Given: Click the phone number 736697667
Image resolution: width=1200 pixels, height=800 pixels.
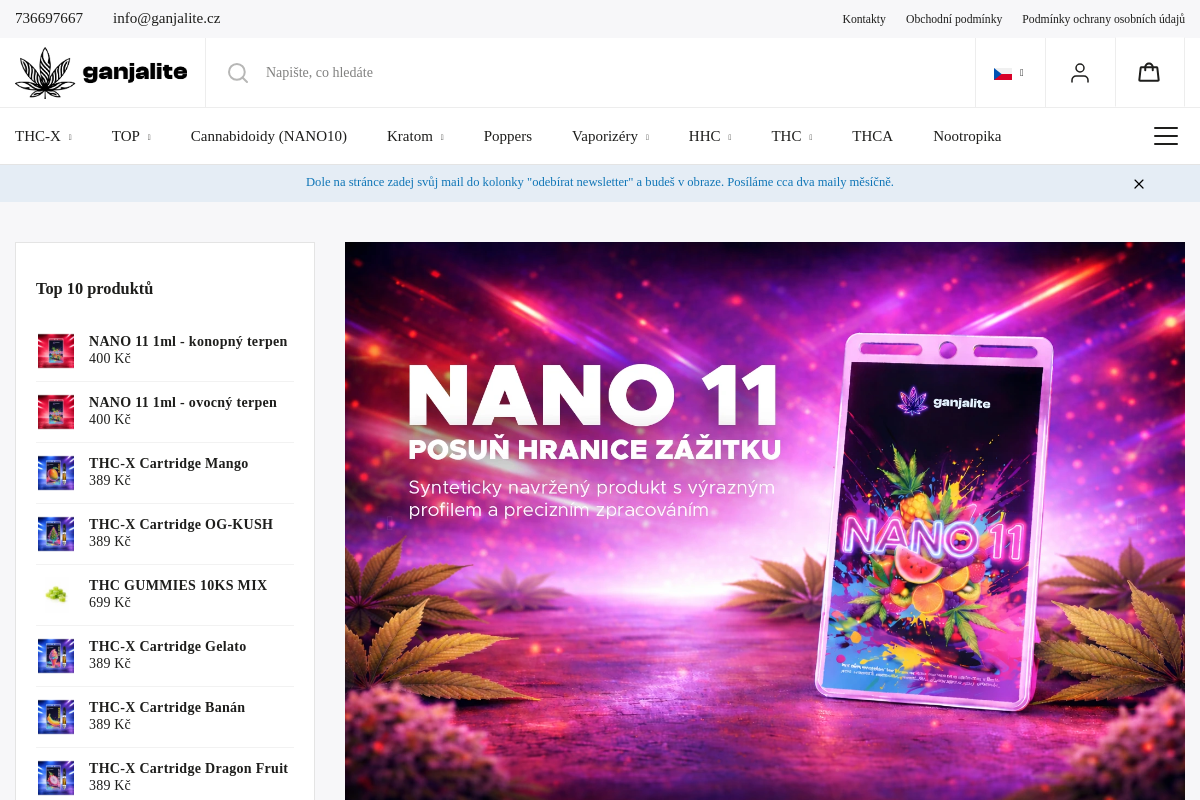Looking at the screenshot, I should [49, 18].
